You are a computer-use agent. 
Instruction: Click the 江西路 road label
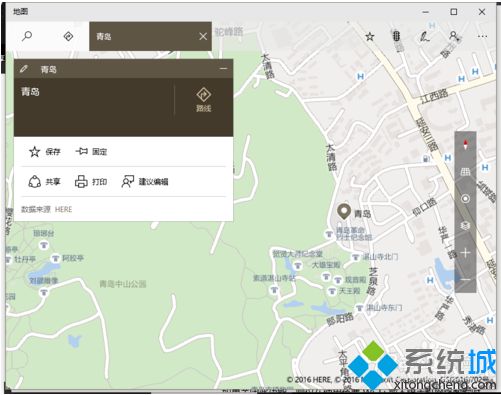[x=434, y=96]
